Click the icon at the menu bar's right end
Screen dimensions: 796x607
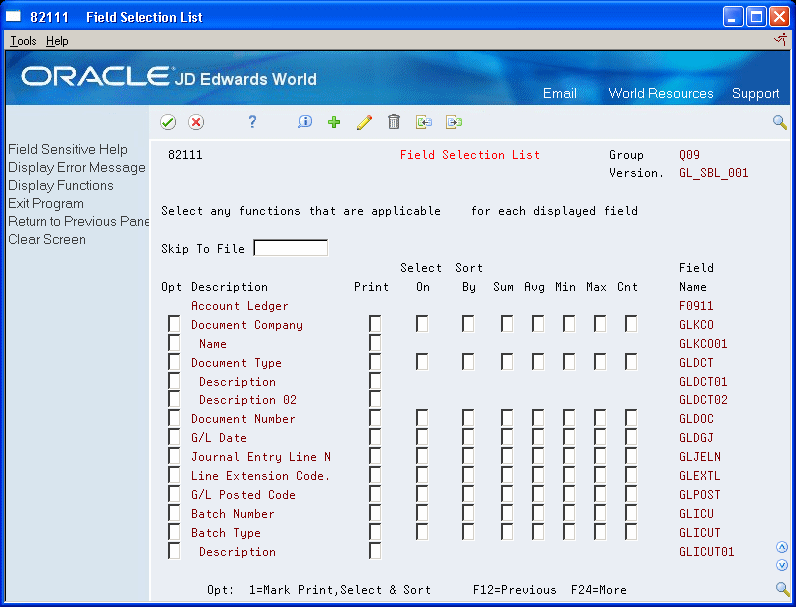pyautogui.click(x=780, y=40)
